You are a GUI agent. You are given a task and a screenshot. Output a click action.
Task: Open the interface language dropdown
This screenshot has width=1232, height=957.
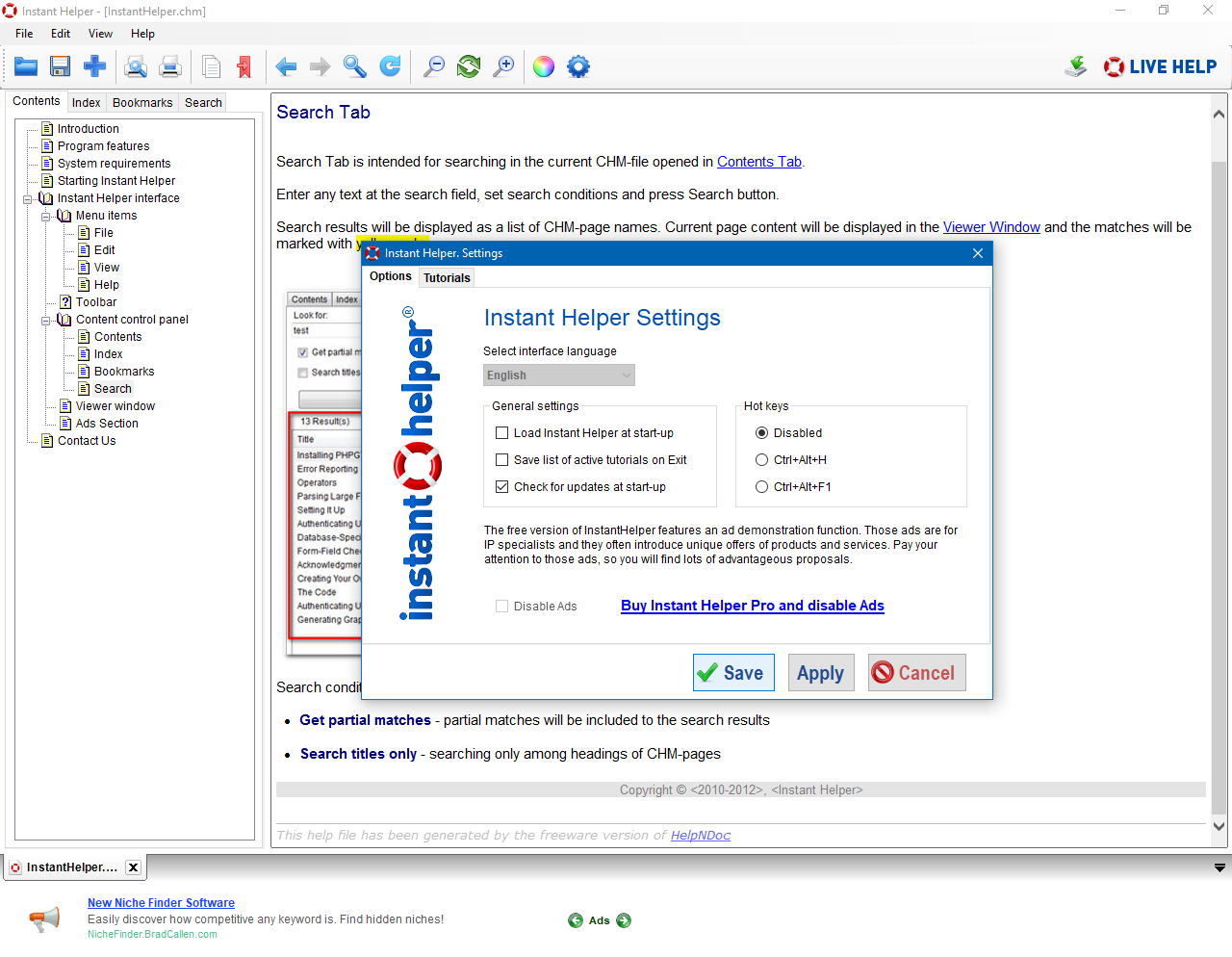coord(559,375)
